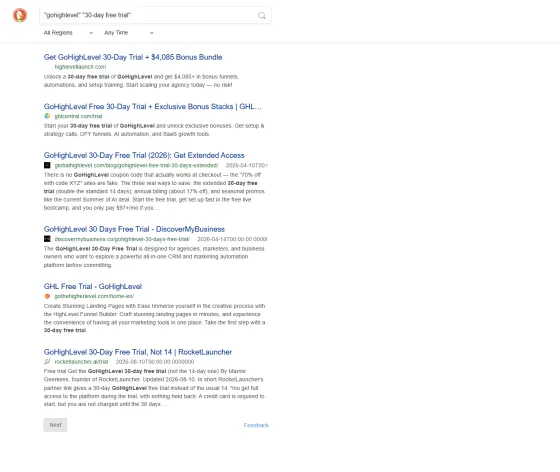560x472 pixels.
Task: Open 'GoHighLevel 30-Day Free Trial, Not 14 | RocketLauncher'
Action: (x=138, y=352)
